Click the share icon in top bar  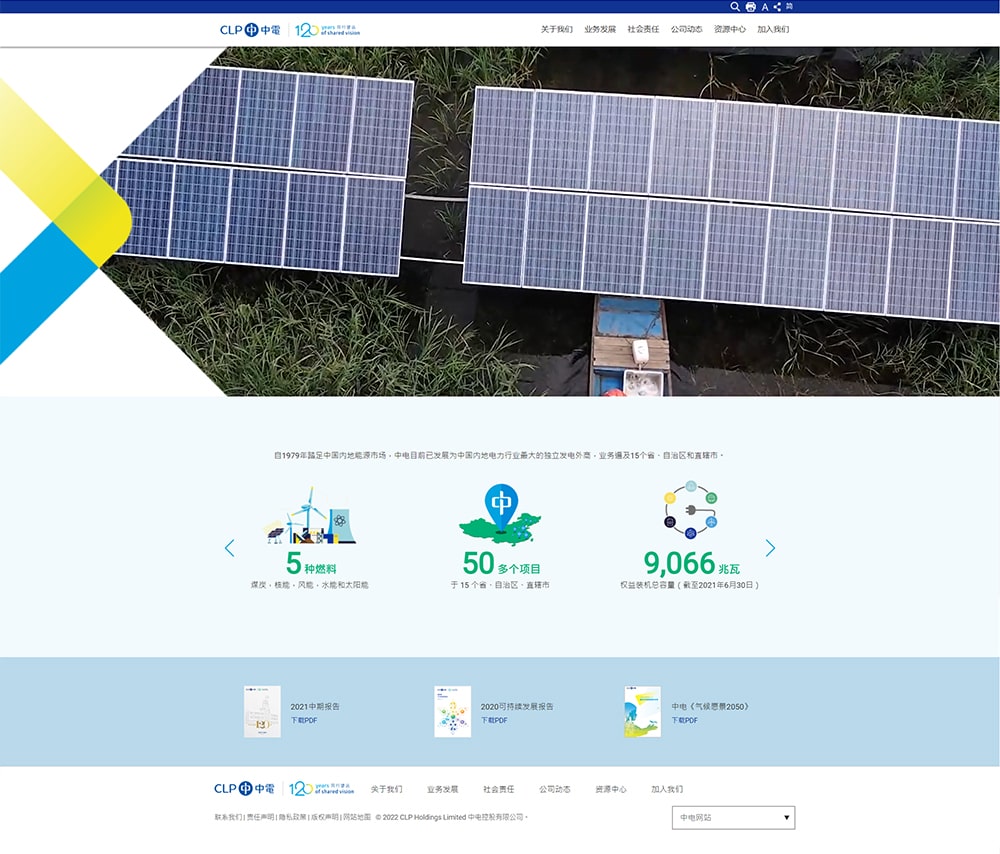pyautogui.click(x=777, y=7)
